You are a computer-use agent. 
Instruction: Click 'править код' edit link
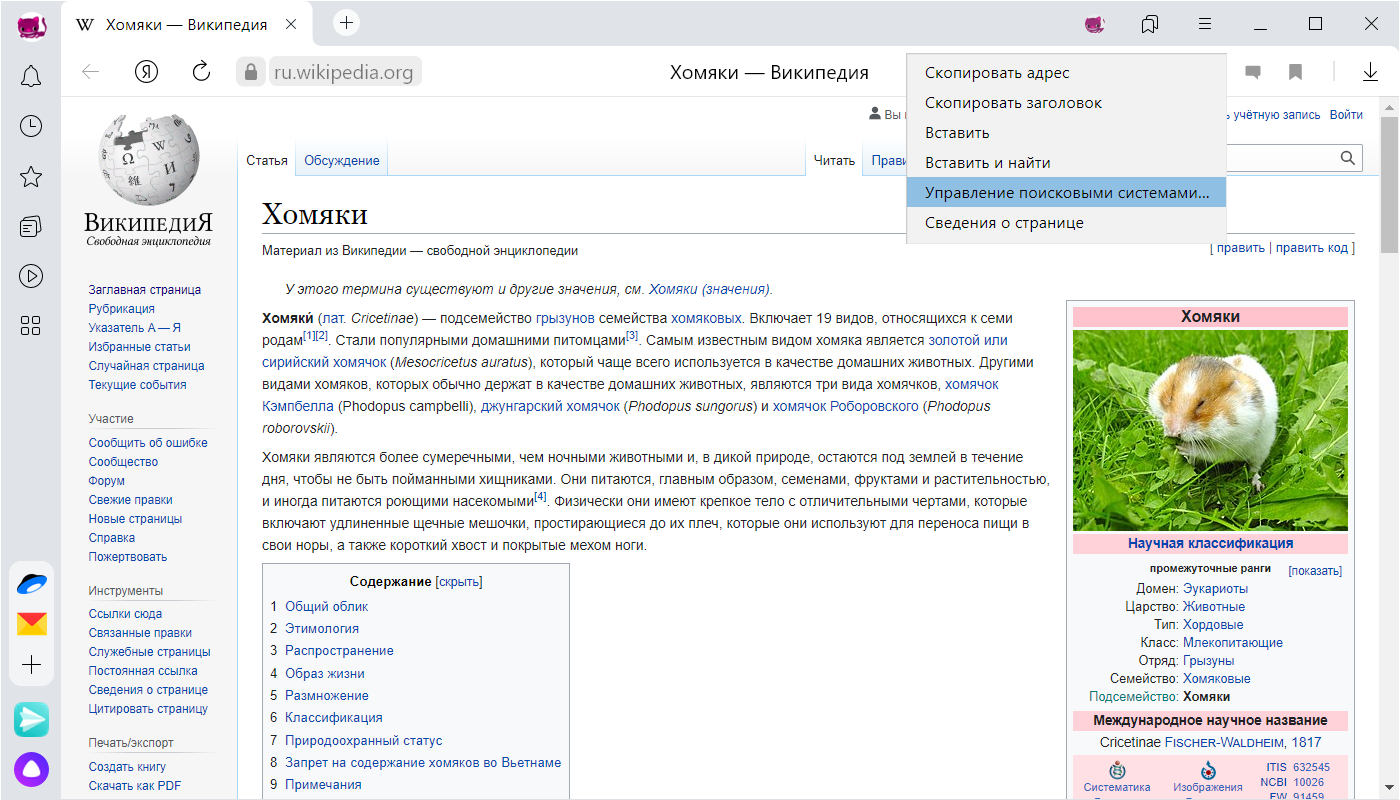[x=1312, y=248]
